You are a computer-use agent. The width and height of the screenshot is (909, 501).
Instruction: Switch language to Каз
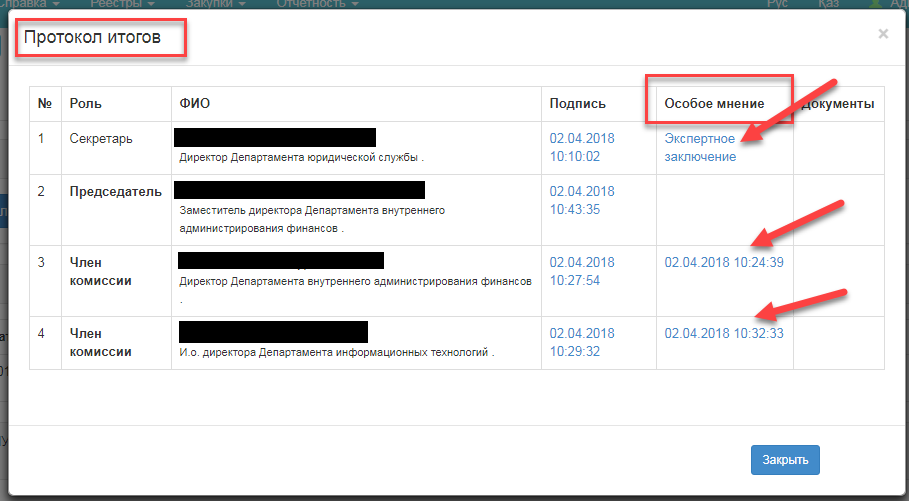click(828, 4)
